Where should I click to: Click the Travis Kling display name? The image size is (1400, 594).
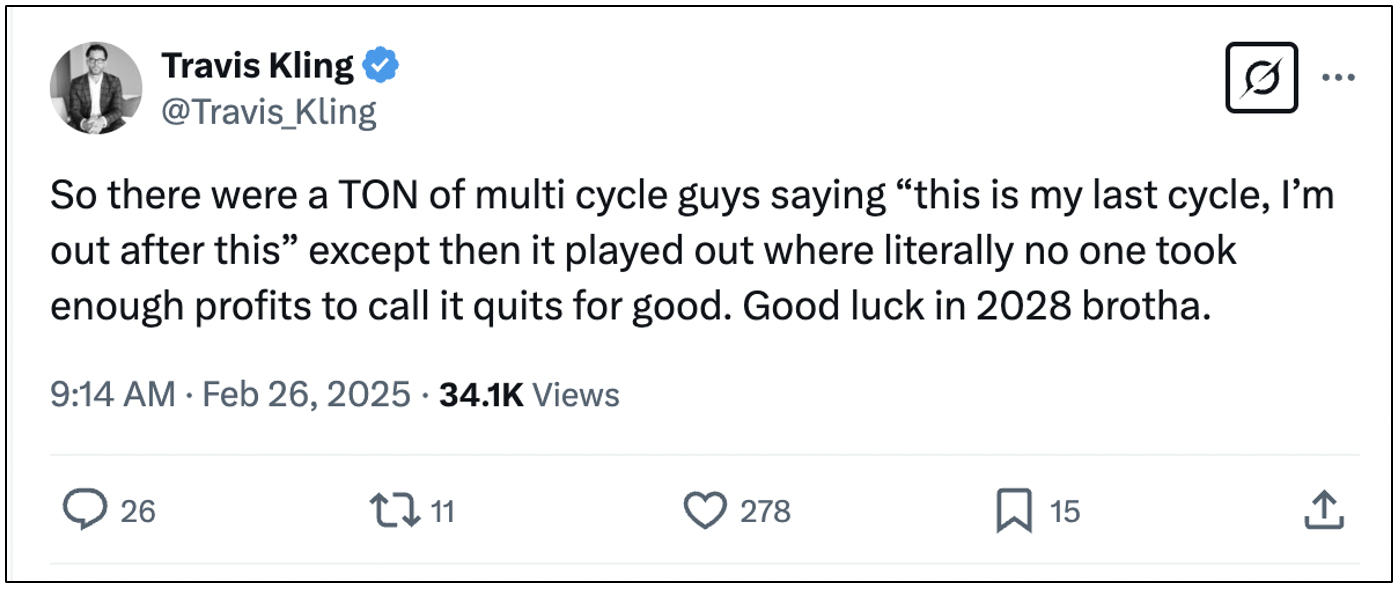[257, 67]
